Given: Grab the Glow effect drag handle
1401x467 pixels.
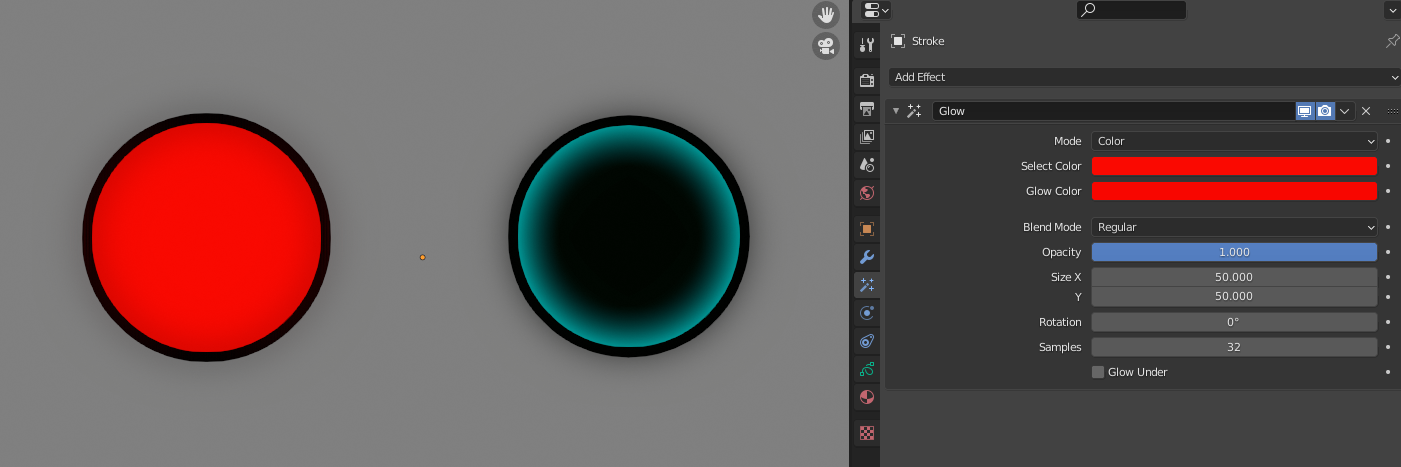Looking at the screenshot, I should coord(1392,111).
